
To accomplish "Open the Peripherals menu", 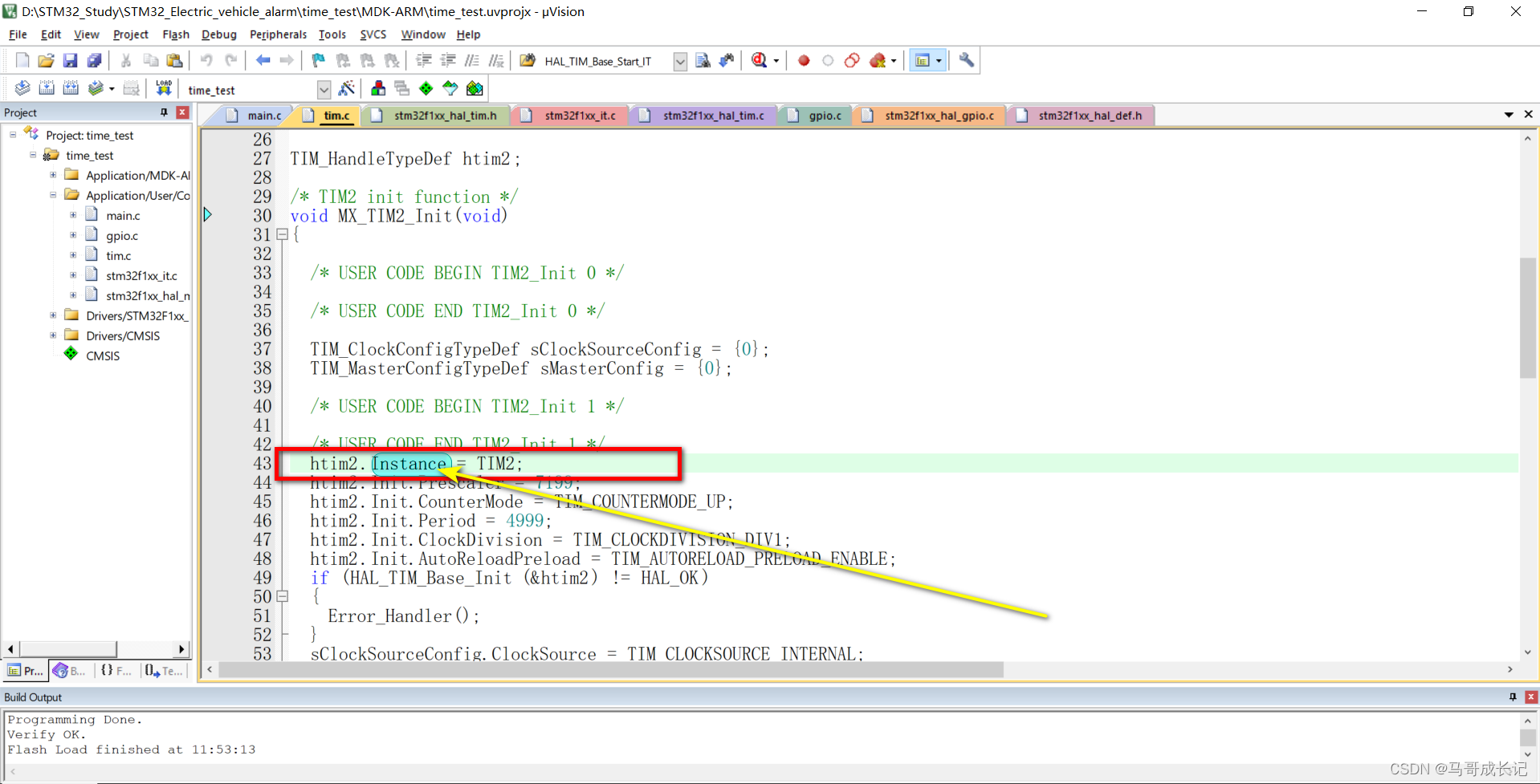I will point(278,35).
